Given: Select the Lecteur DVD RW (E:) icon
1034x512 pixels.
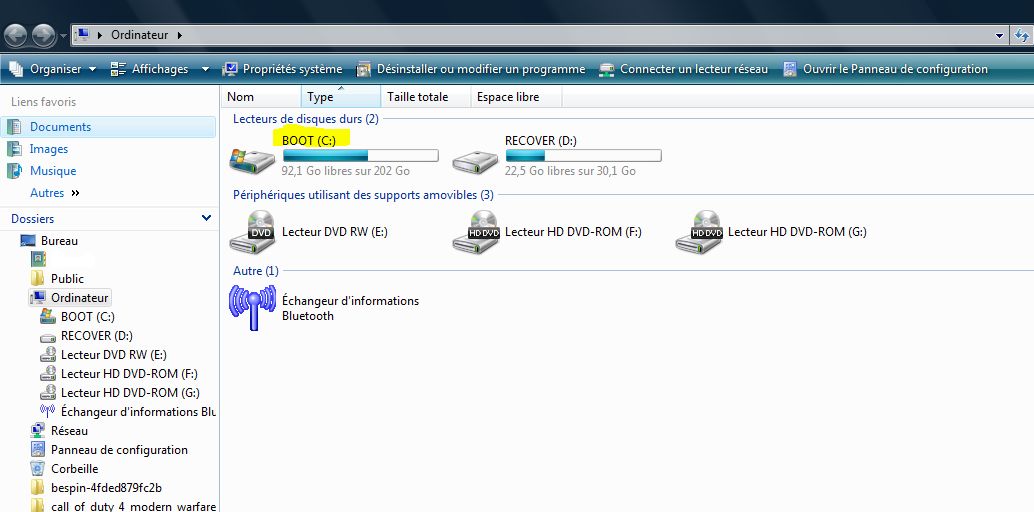Looking at the screenshot, I should (x=252, y=232).
